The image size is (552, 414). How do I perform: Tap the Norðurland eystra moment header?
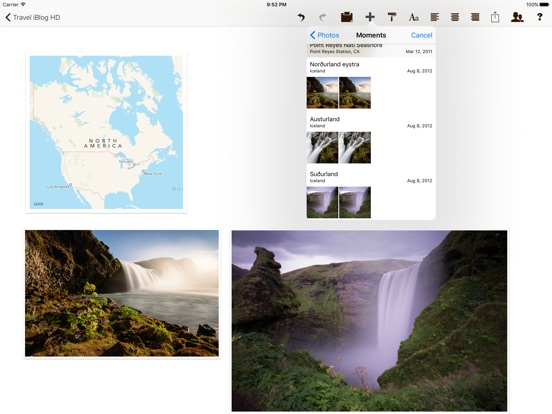pyautogui.click(x=371, y=67)
